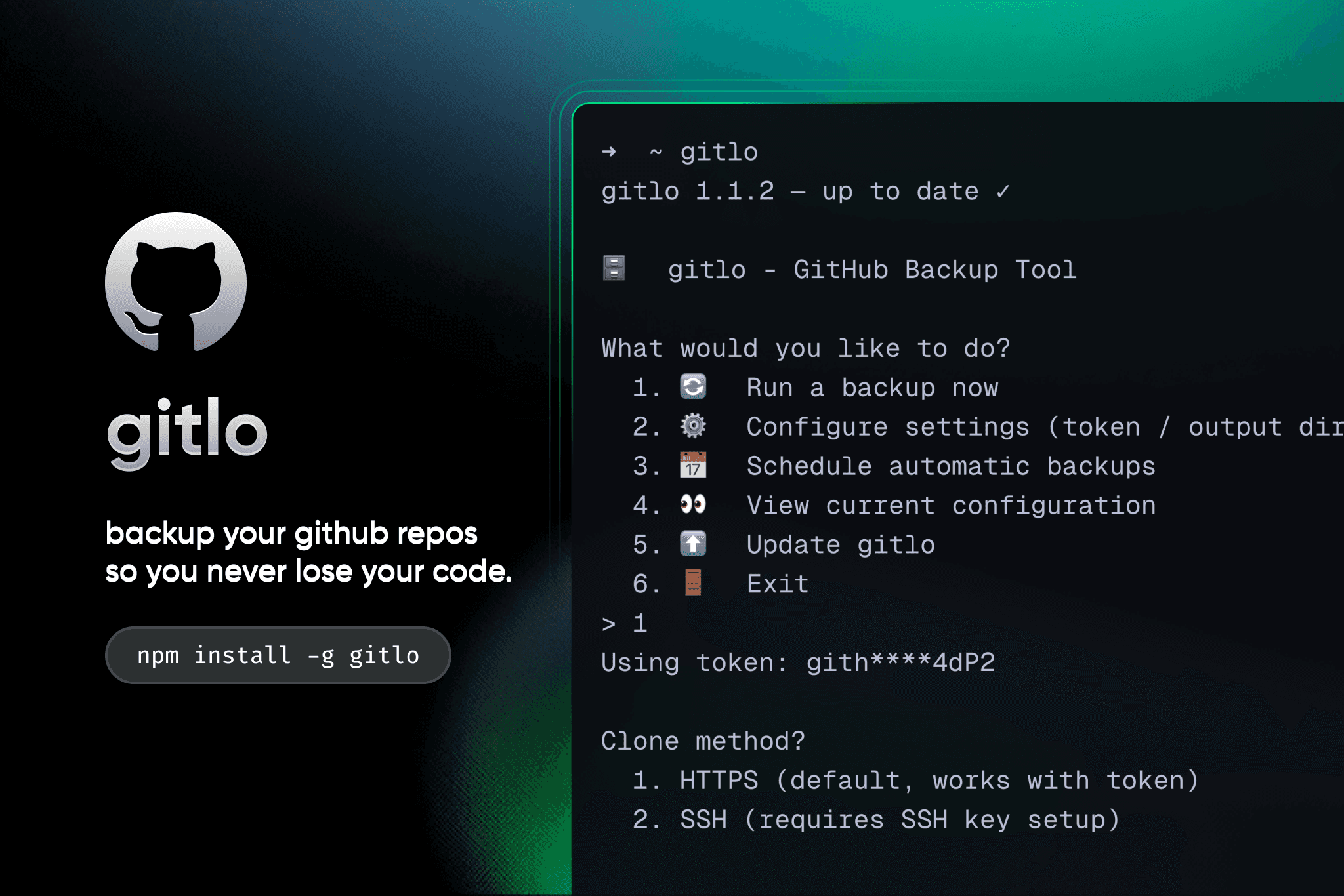
Task: Click the '~ gitlo' command text
Action: pos(703,152)
